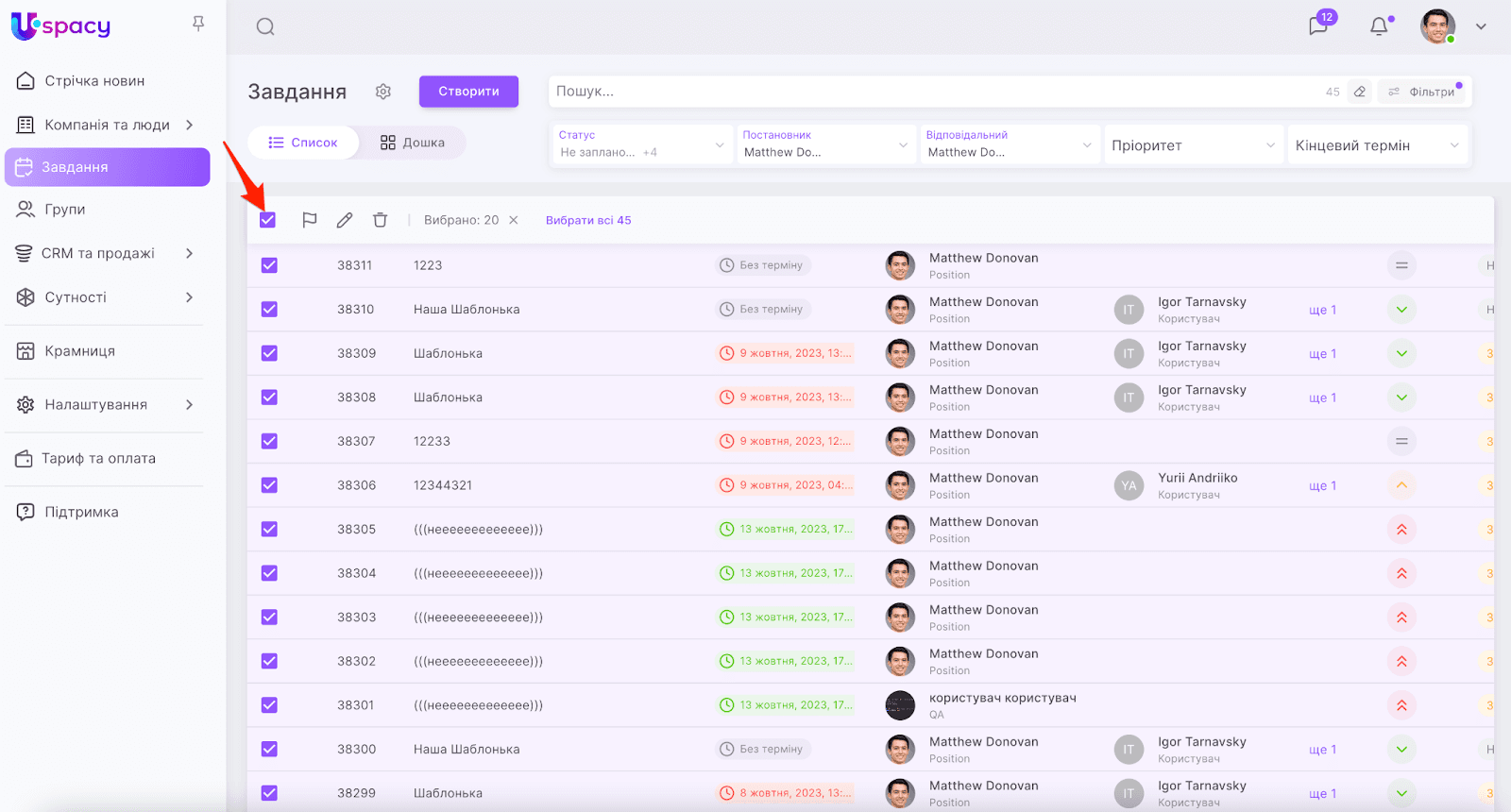The height and width of the screenshot is (812, 1511).
Task: Uncheck the select-all checkbox in the header
Action: 268,220
